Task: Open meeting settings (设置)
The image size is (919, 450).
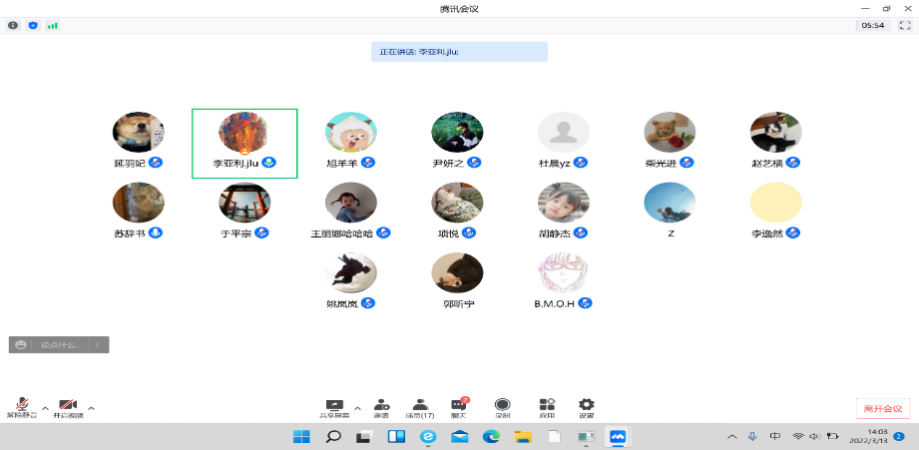Action: 586,407
